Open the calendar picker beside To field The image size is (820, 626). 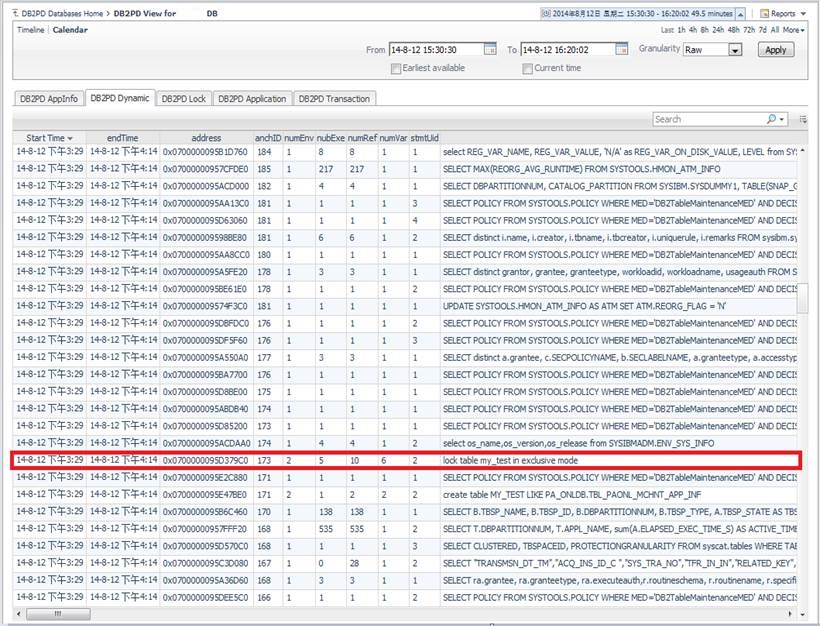pos(623,49)
